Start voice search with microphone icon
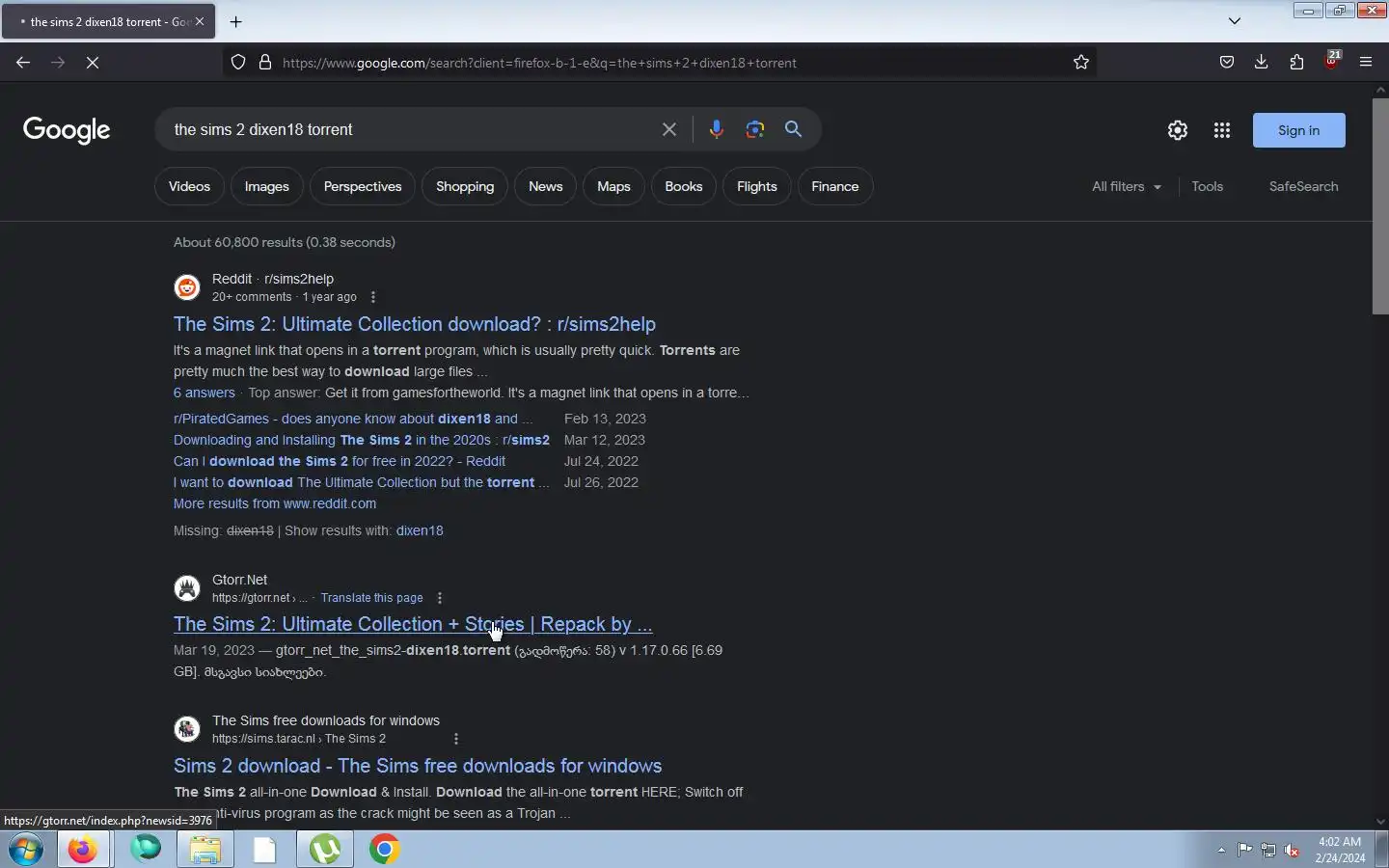This screenshot has height=868, width=1389. click(x=716, y=129)
